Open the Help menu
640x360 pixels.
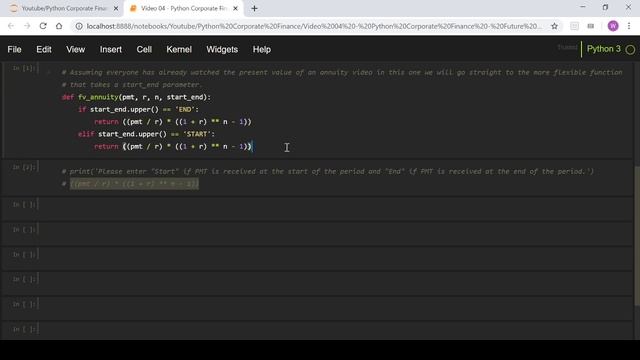pyautogui.click(x=262, y=49)
